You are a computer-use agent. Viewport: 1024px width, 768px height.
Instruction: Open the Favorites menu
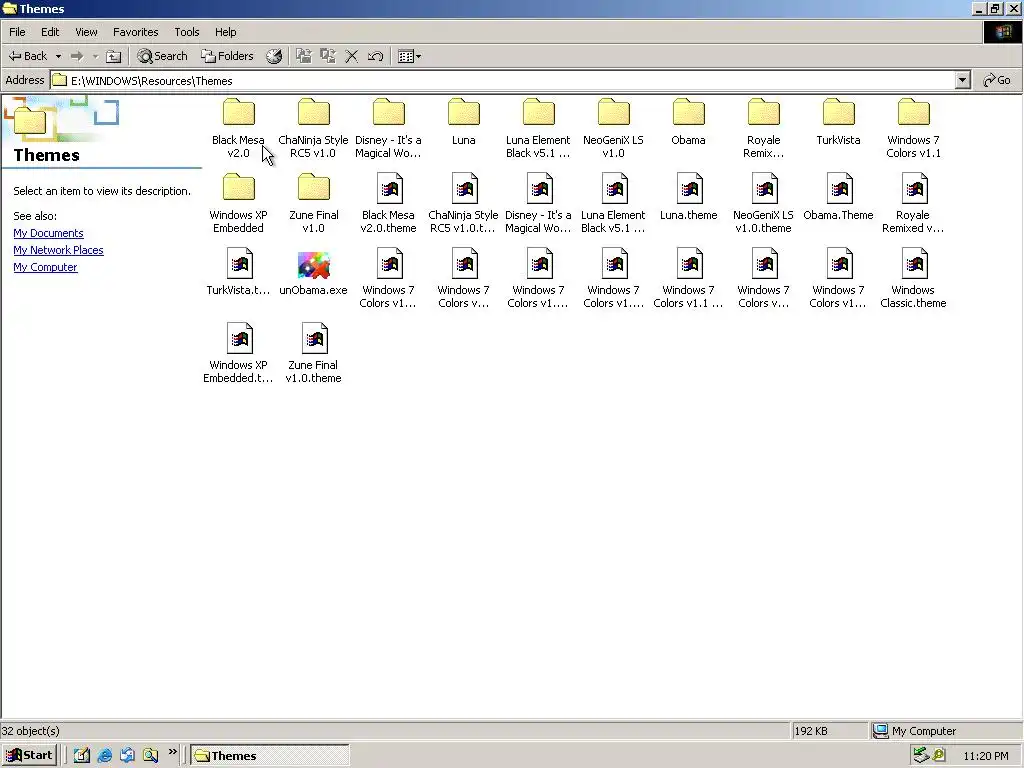135,32
